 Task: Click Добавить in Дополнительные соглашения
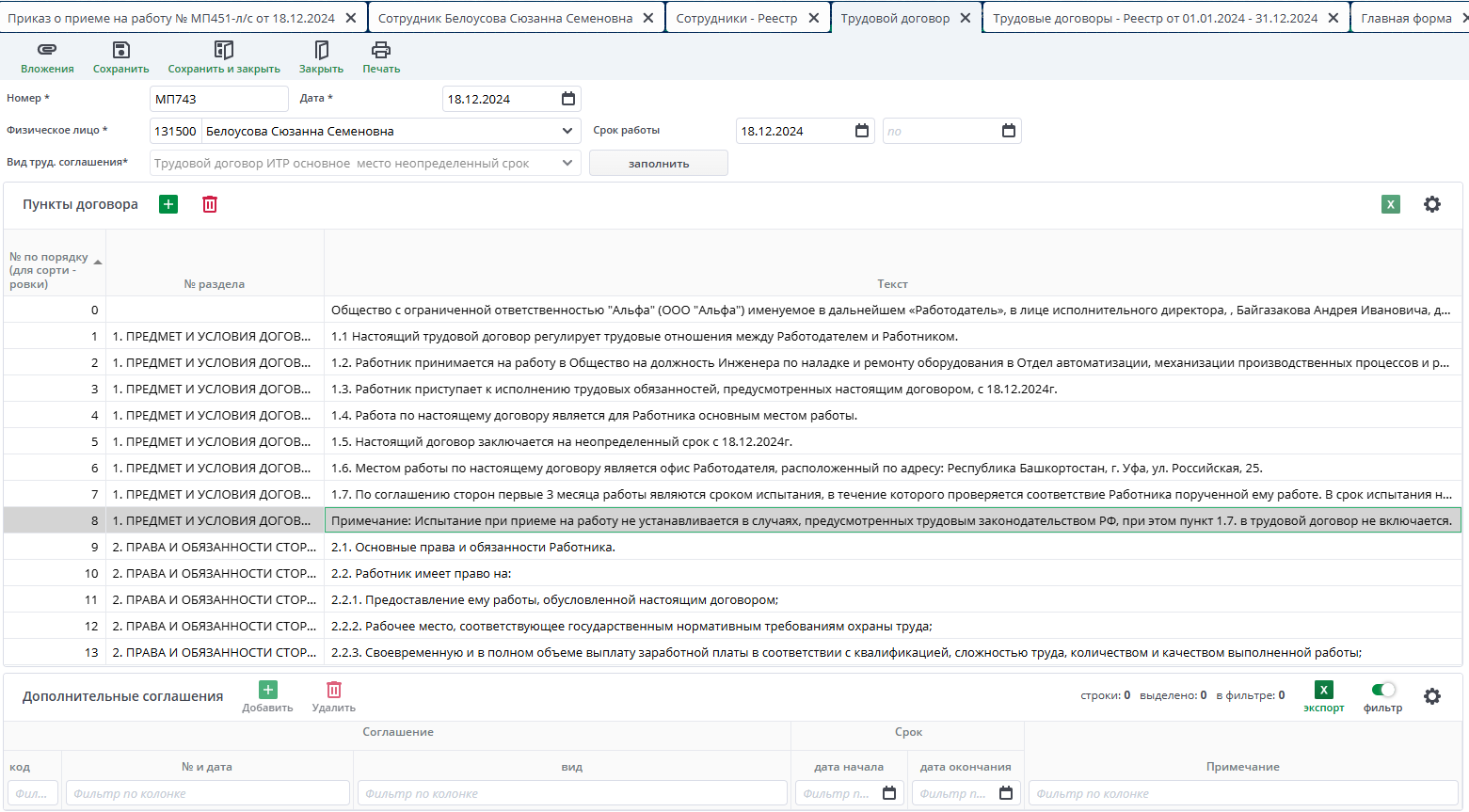[267, 691]
